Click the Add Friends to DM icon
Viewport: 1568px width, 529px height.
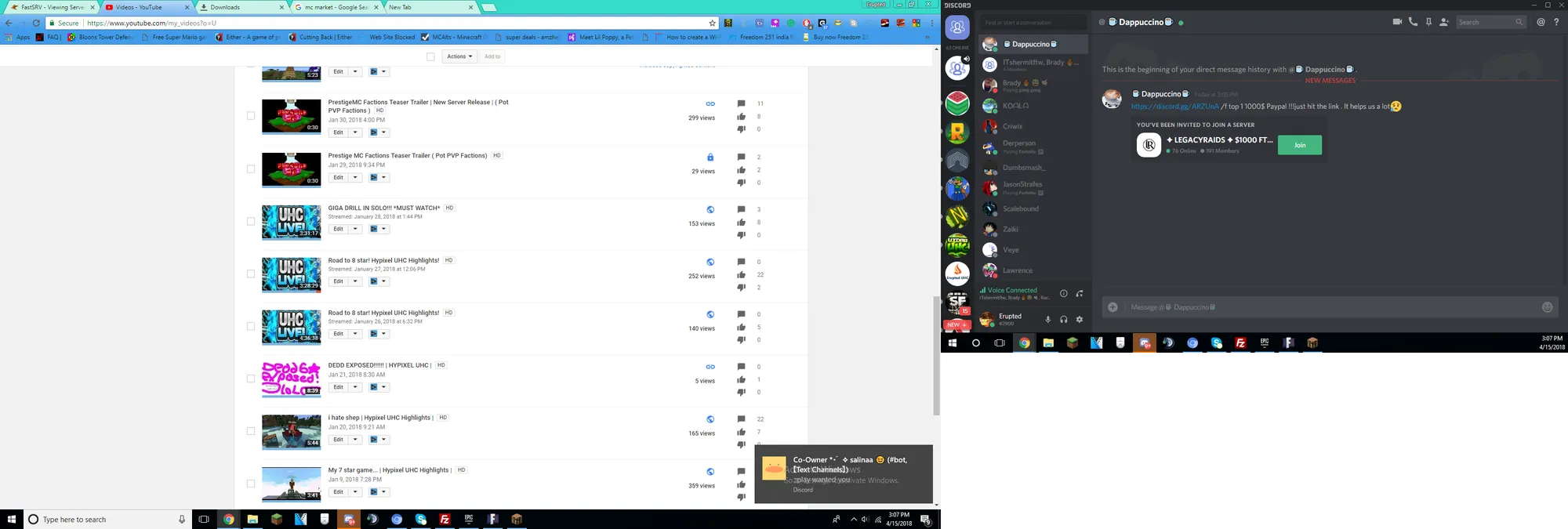click(x=1444, y=22)
